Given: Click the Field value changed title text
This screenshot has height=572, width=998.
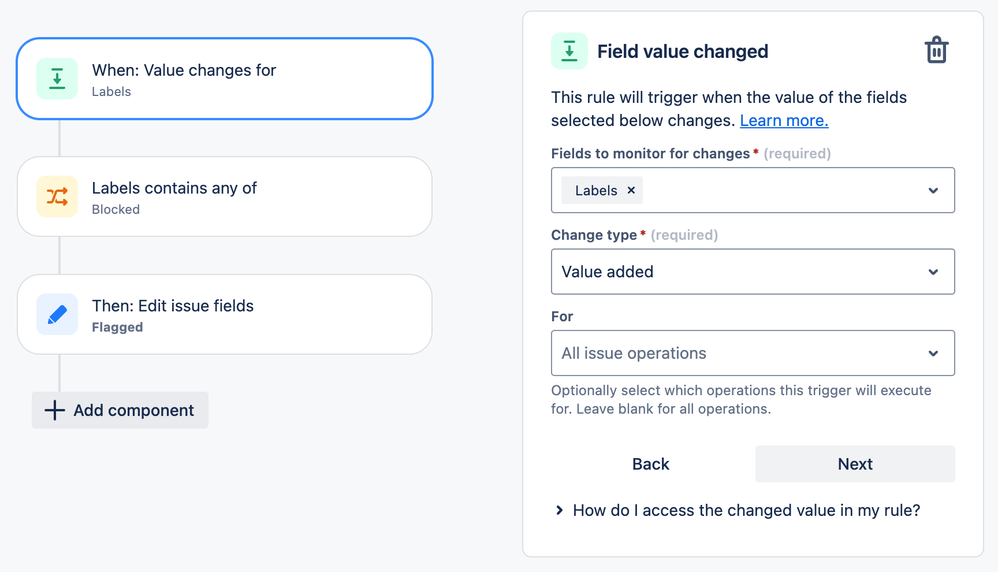Looking at the screenshot, I should coord(682,51).
